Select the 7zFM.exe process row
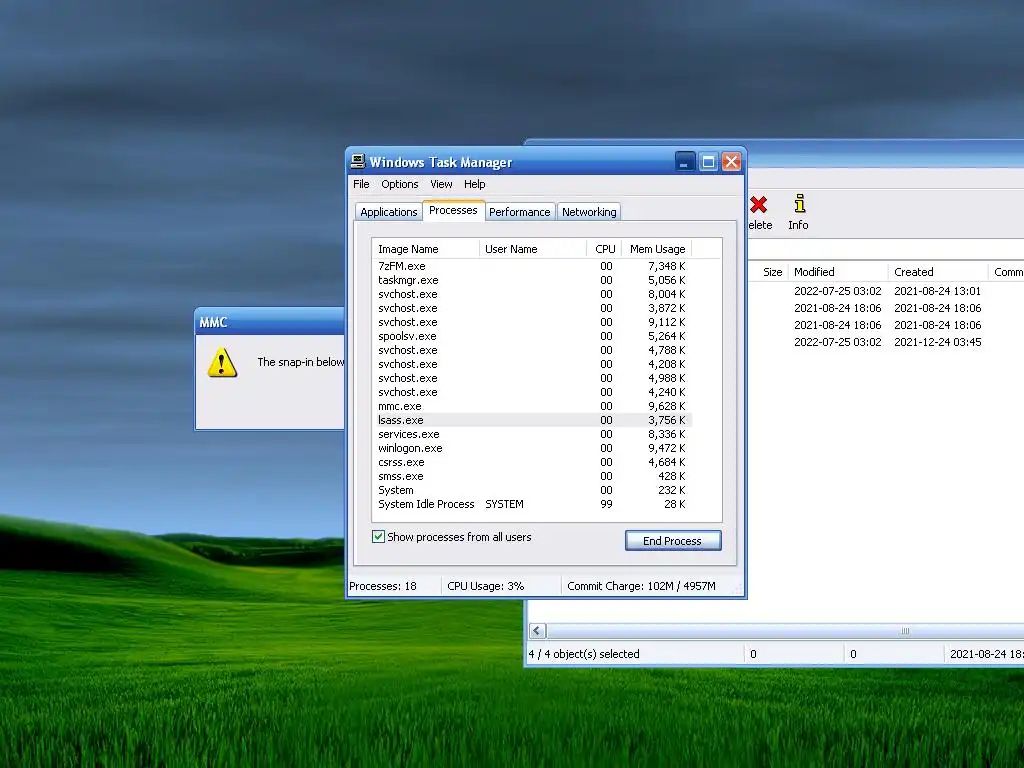This screenshot has width=1024, height=768. click(532, 266)
